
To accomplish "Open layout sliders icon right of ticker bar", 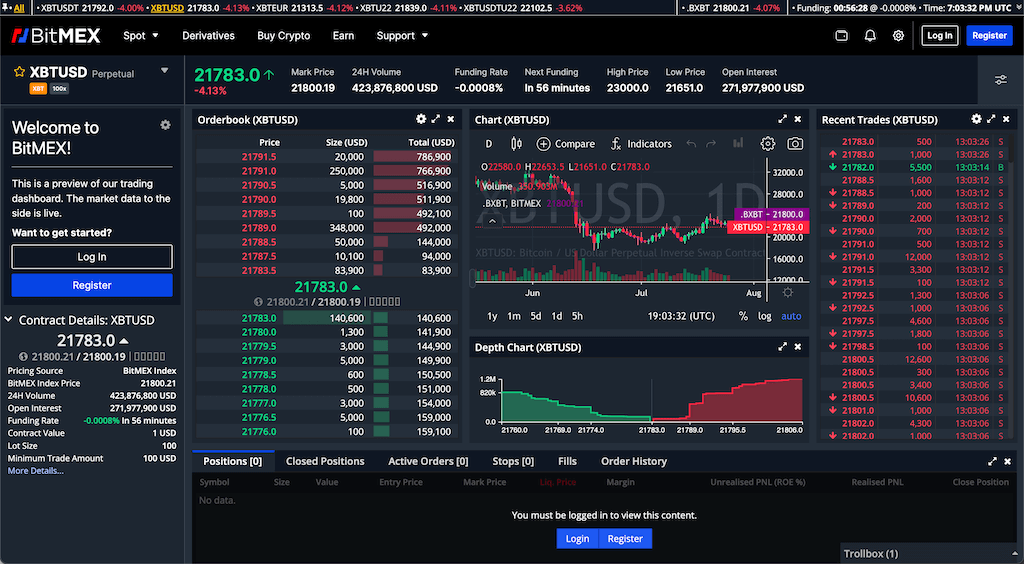I will click(1000, 80).
